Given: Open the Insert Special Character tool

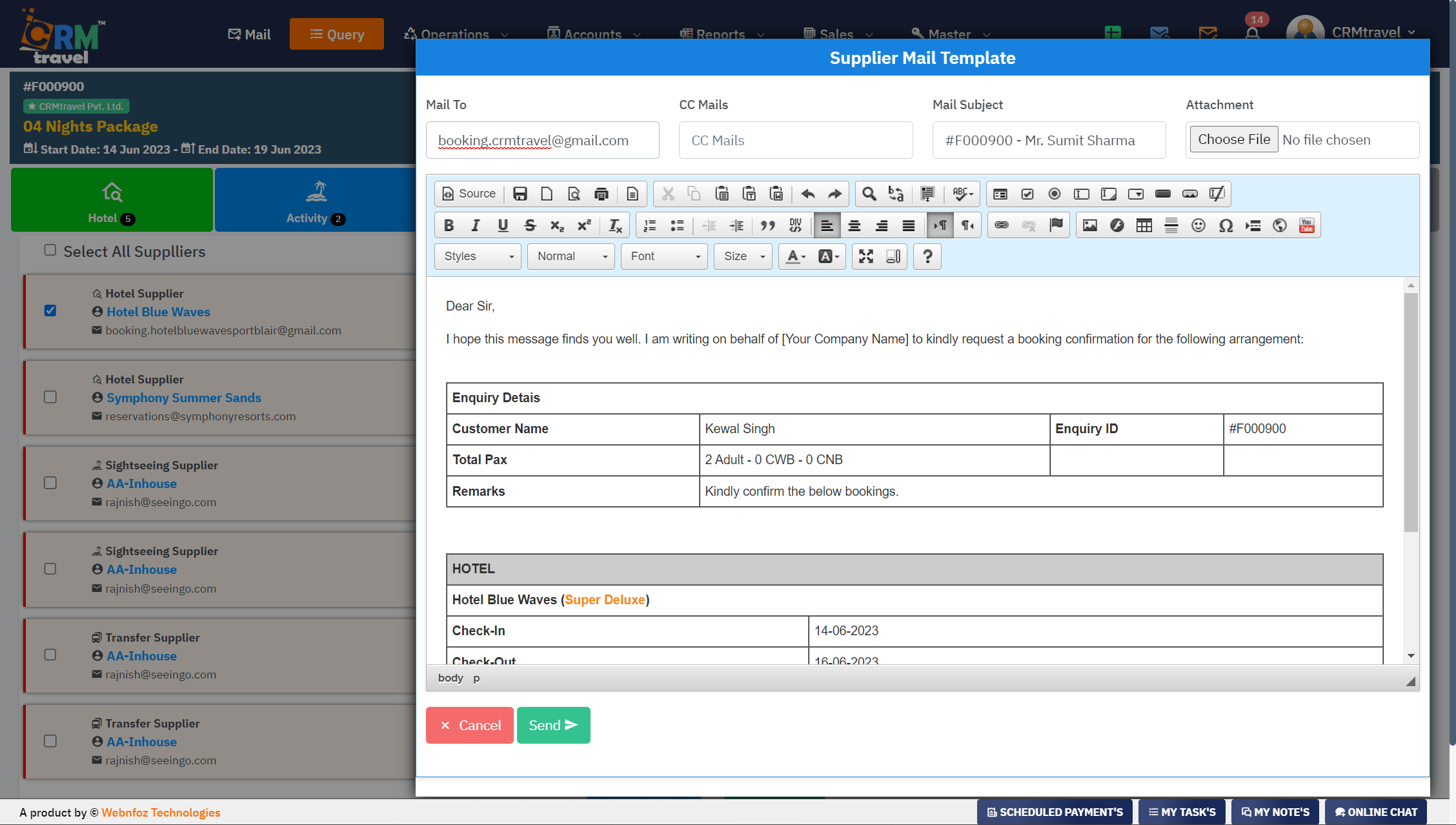Looking at the screenshot, I should click(x=1226, y=225).
